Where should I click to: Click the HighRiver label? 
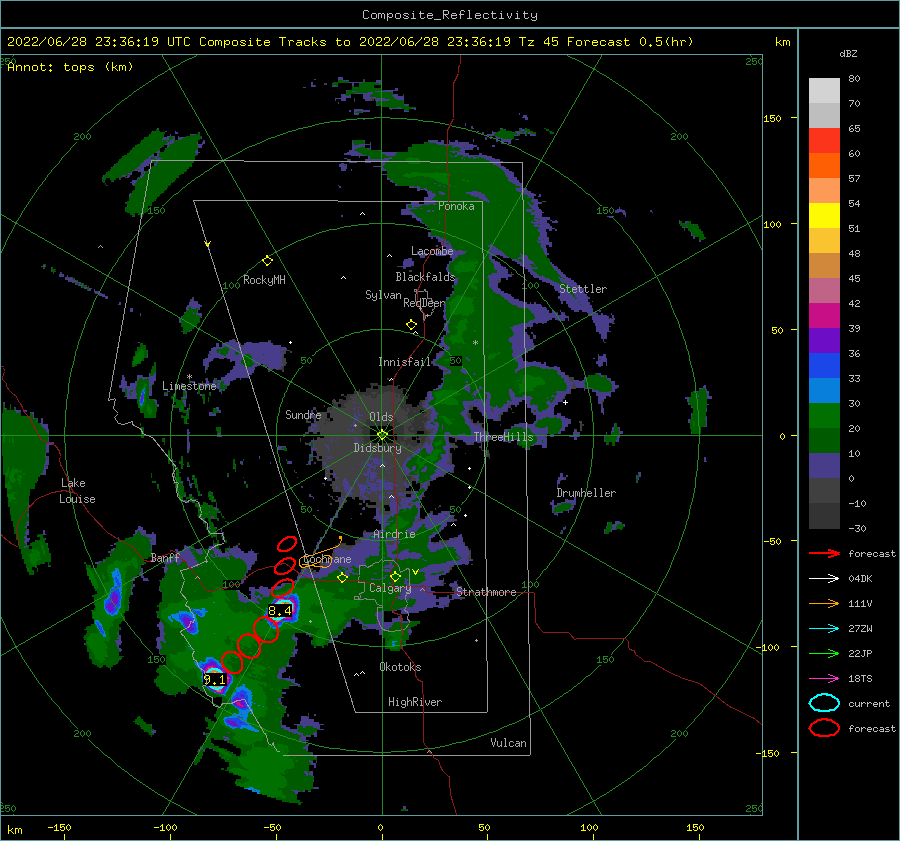(415, 702)
